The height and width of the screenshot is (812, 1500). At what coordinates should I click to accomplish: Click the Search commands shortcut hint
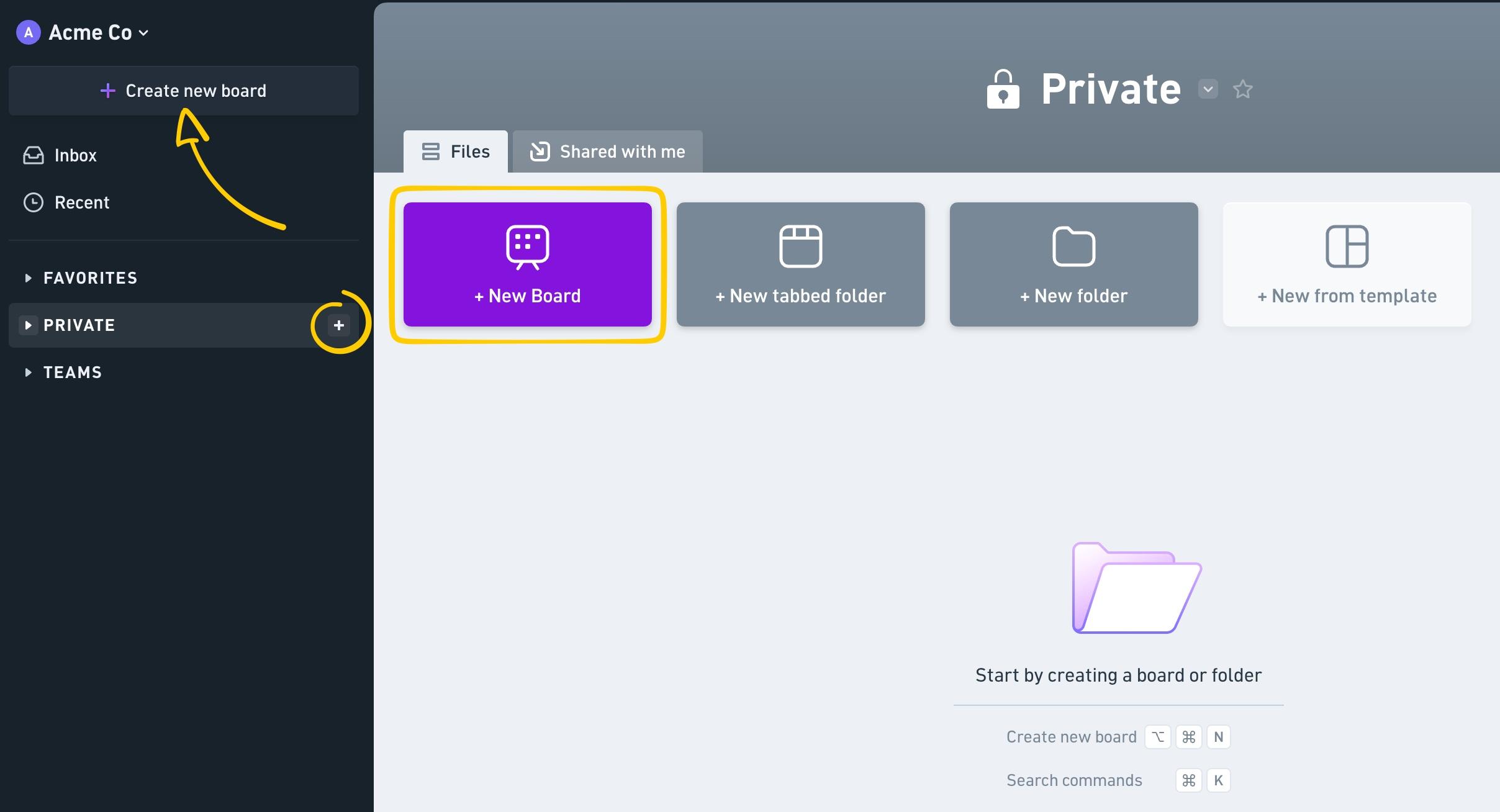[1074, 780]
